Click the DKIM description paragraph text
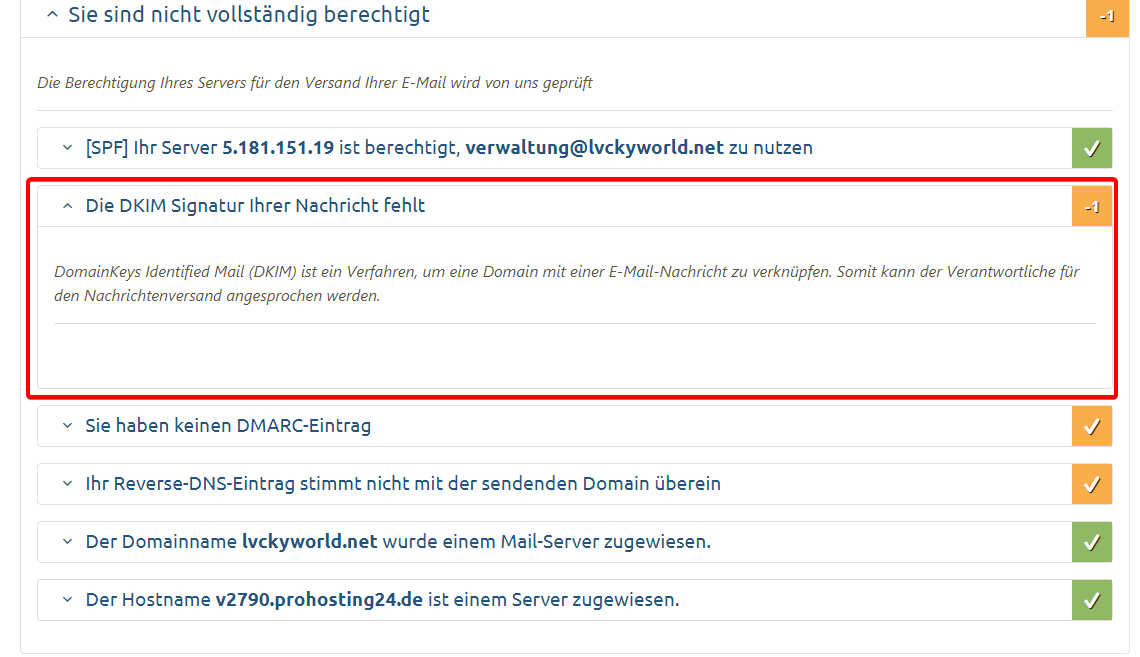The height and width of the screenshot is (657, 1140). point(566,284)
